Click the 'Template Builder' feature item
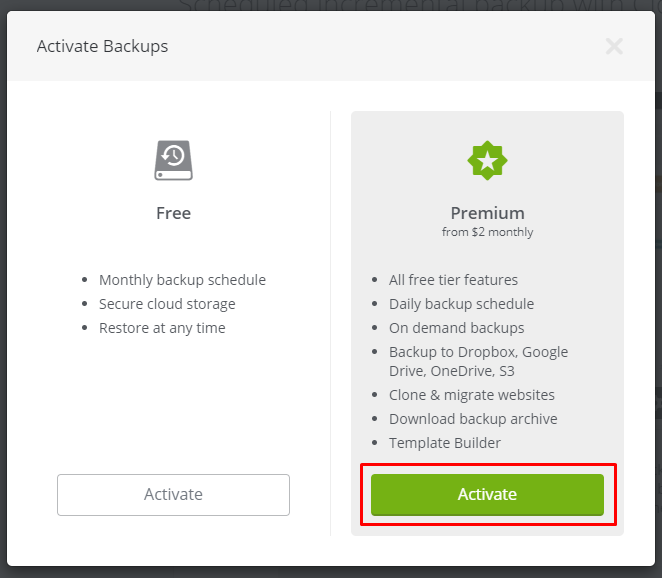 445,443
